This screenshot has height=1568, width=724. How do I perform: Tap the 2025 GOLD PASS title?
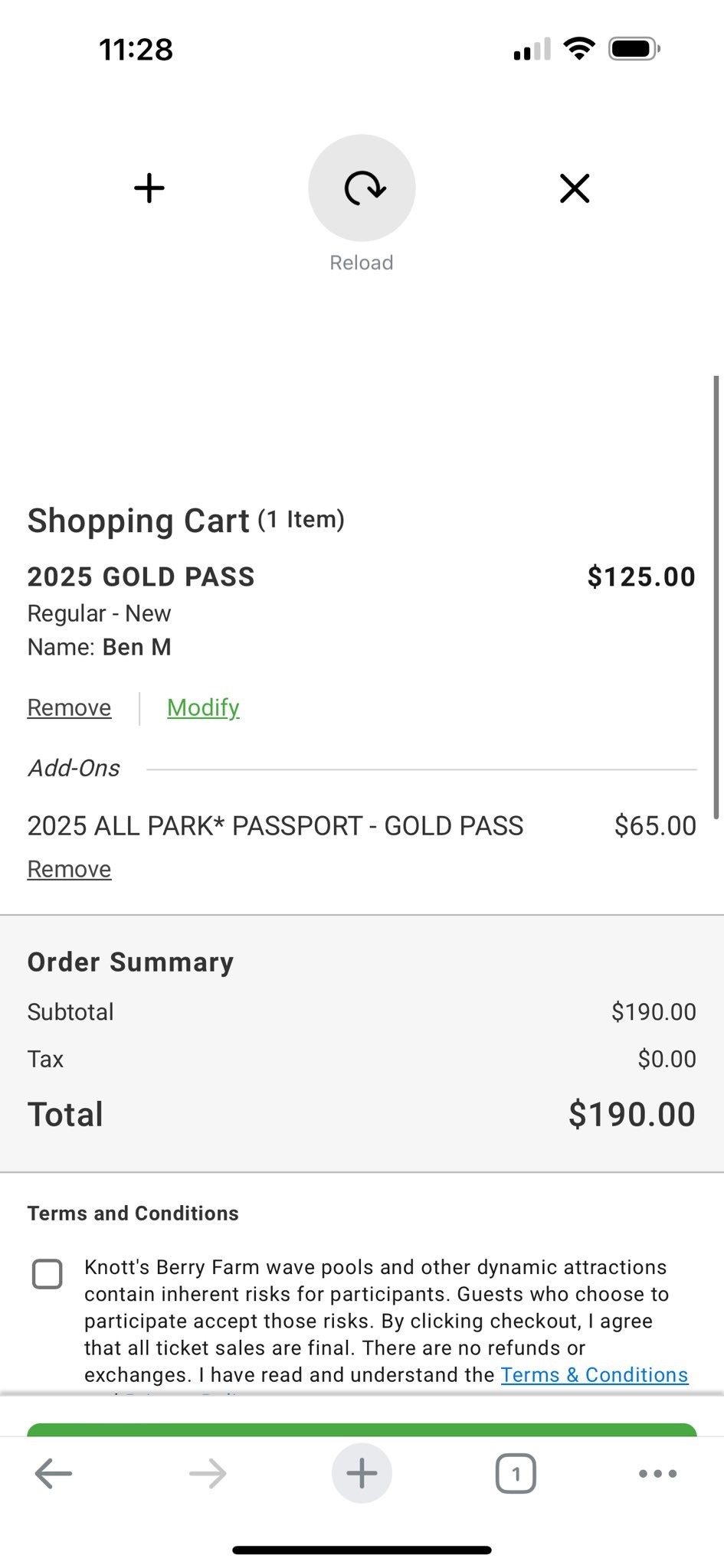tap(141, 577)
